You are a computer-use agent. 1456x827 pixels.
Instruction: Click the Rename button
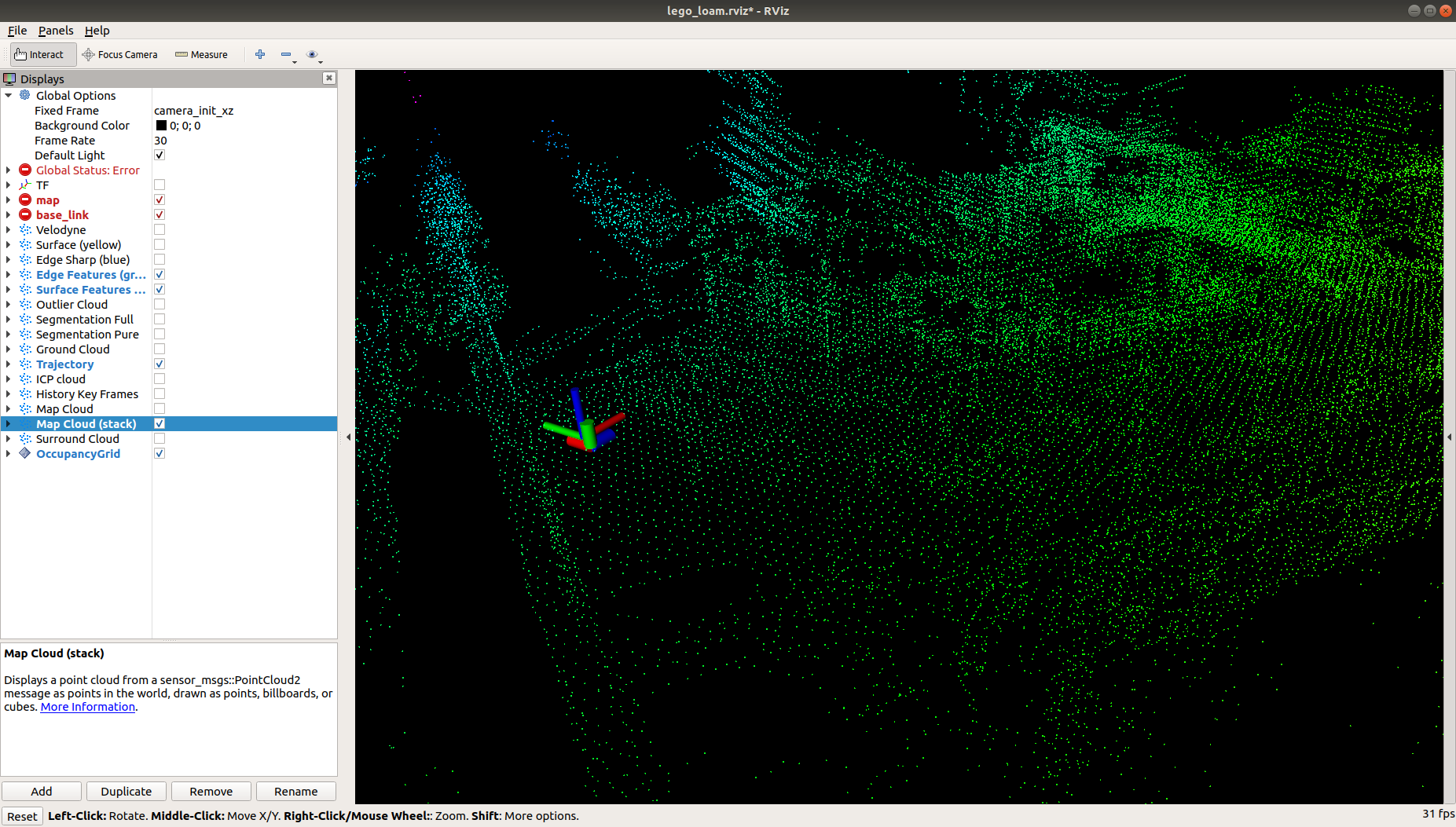(296, 791)
